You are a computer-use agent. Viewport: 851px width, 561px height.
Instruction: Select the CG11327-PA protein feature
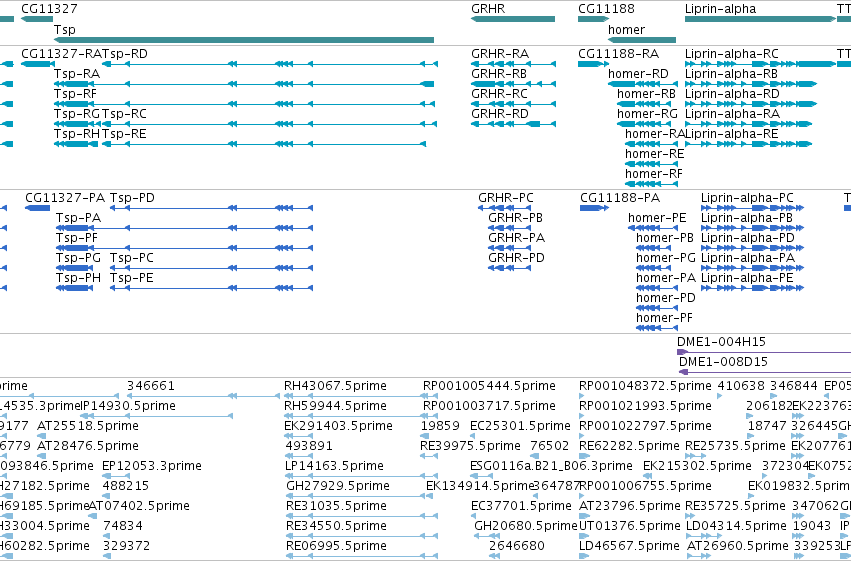[x=37, y=208]
